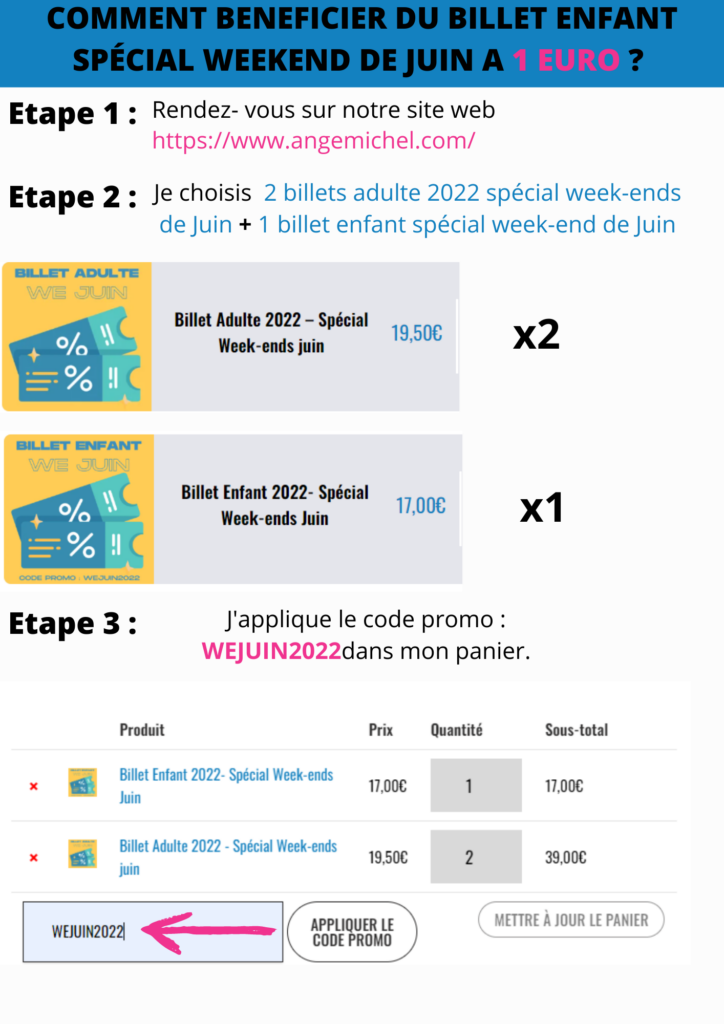Click the Billet Adulte 2022 Spécial Week-ends title
This screenshot has width=724, height=1024.
[x=271, y=332]
